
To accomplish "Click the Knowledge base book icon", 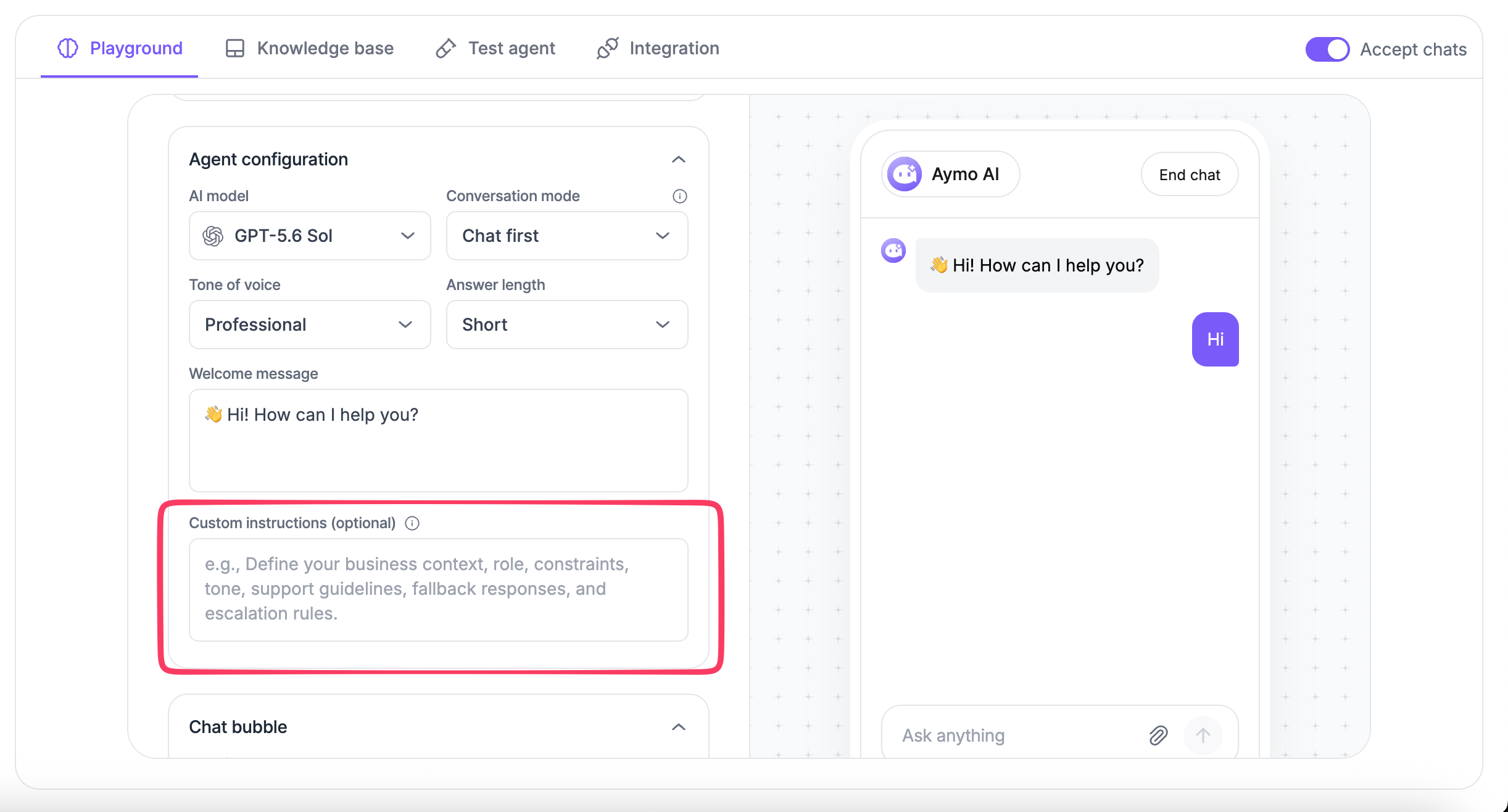I will (235, 48).
